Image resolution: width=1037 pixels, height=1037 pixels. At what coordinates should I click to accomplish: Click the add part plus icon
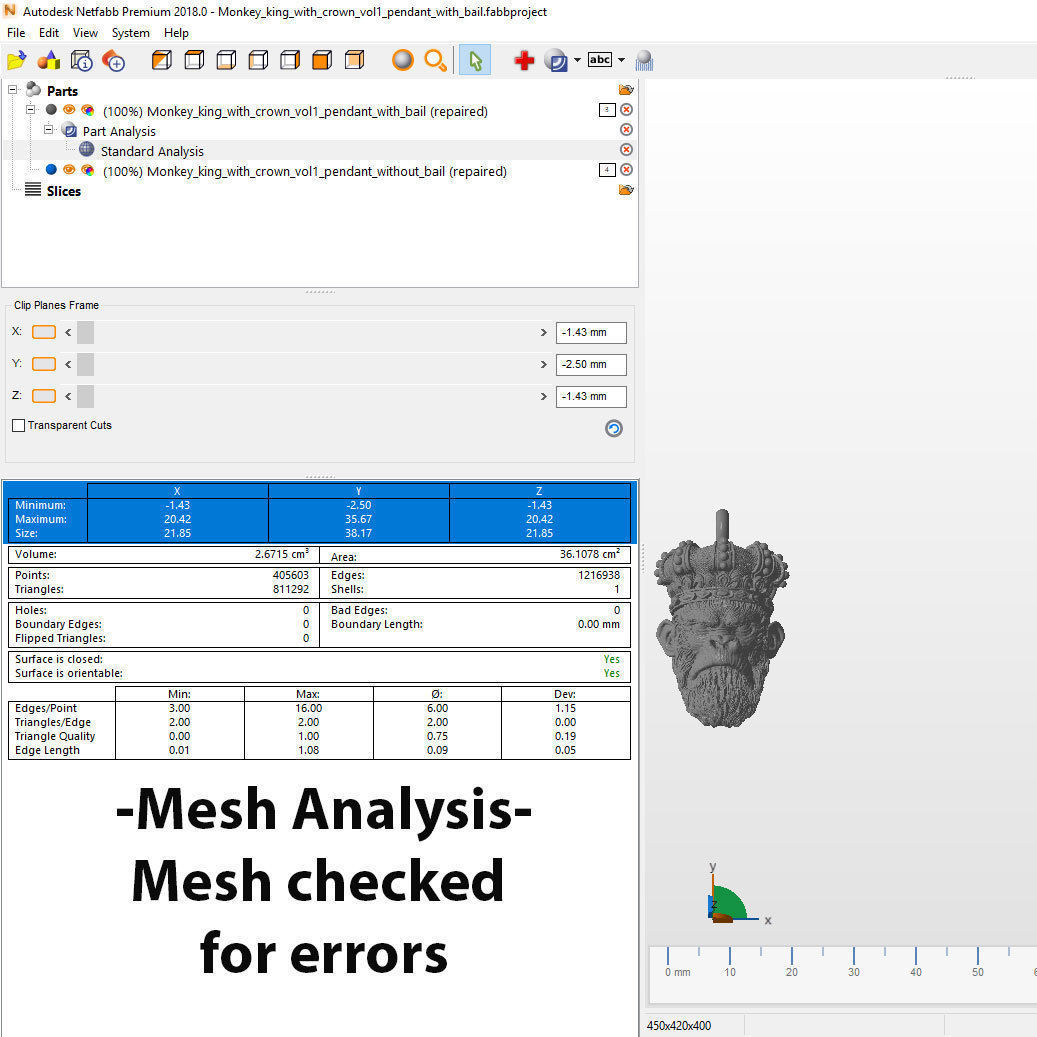(114, 61)
